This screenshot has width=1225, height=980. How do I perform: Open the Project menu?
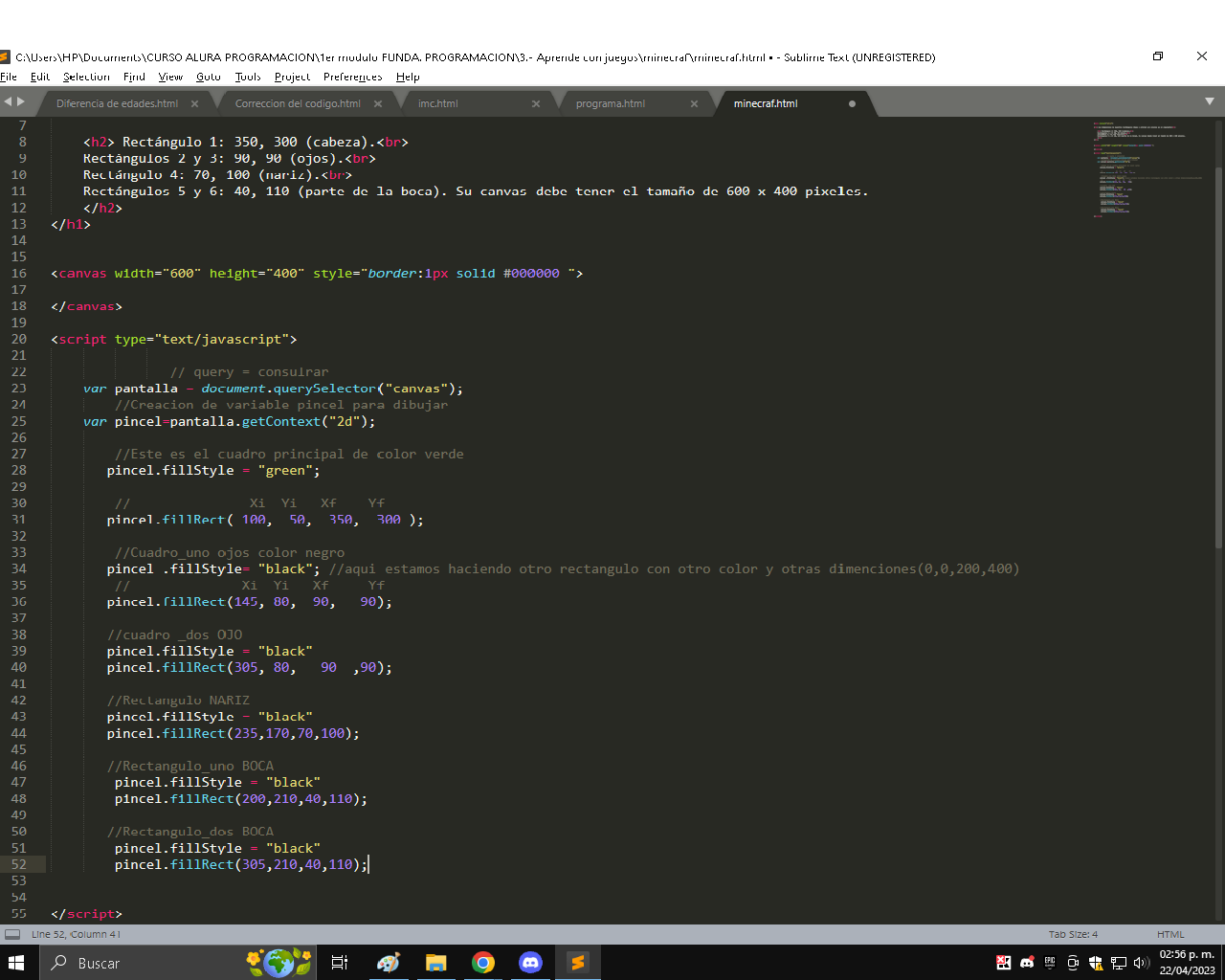coord(292,77)
